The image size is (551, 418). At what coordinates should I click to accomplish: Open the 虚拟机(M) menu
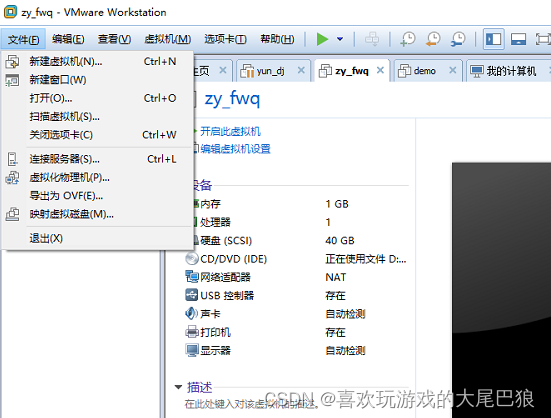[168, 39]
